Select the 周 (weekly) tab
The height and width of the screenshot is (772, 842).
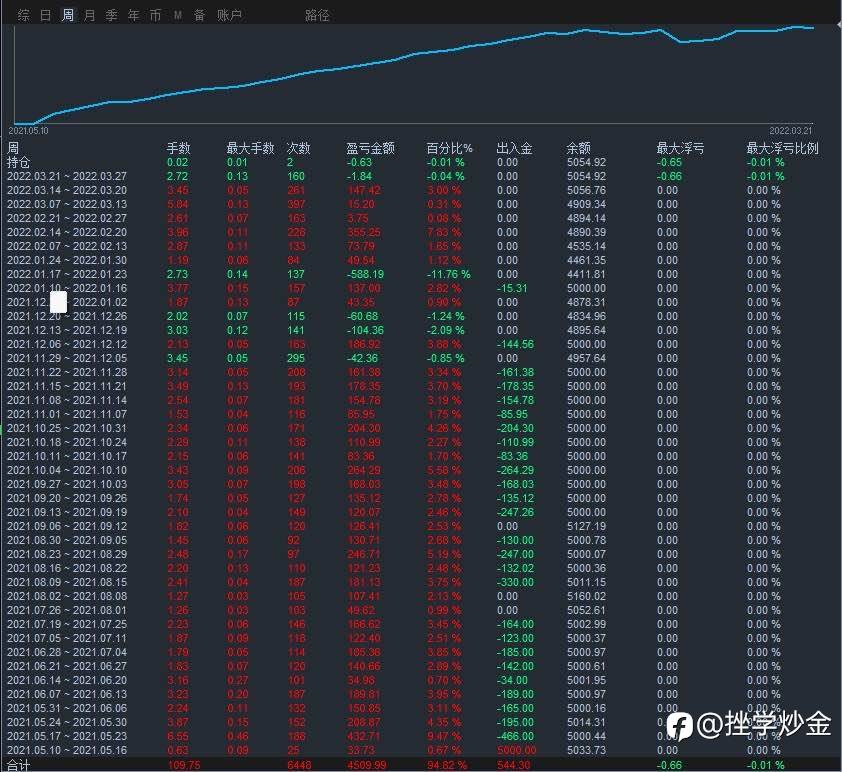click(68, 15)
